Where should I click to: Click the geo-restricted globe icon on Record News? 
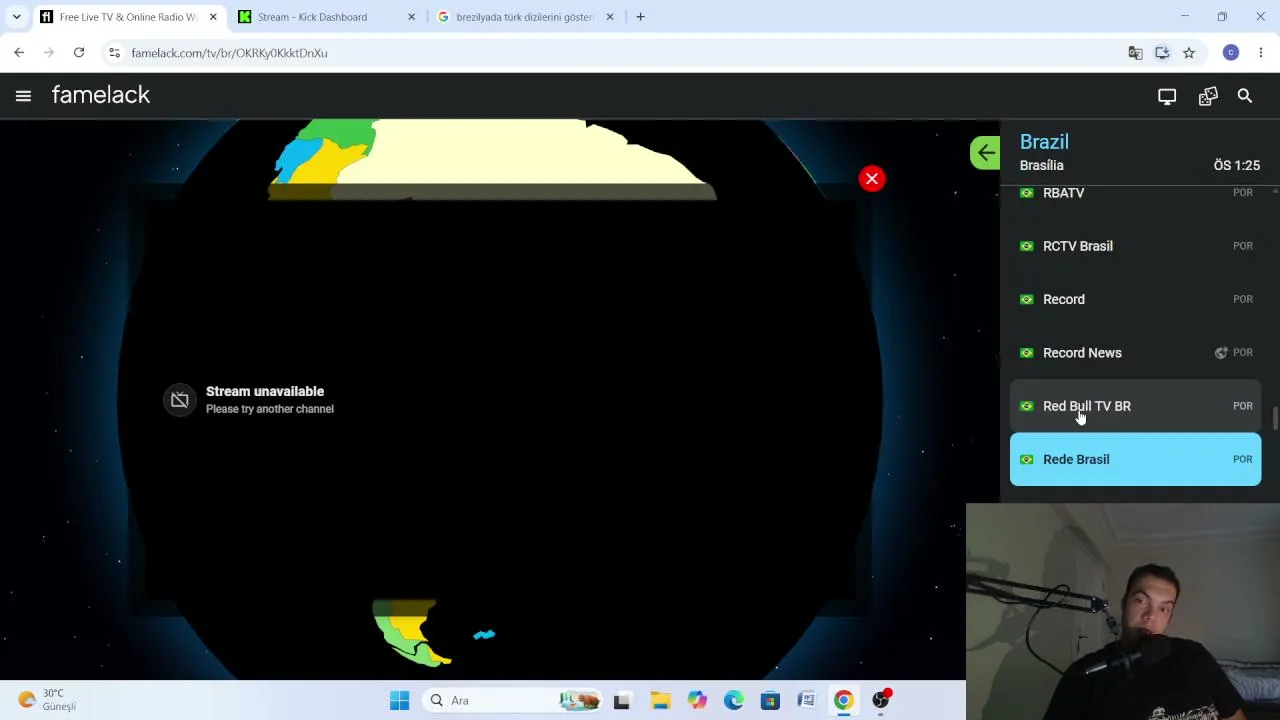point(1221,353)
